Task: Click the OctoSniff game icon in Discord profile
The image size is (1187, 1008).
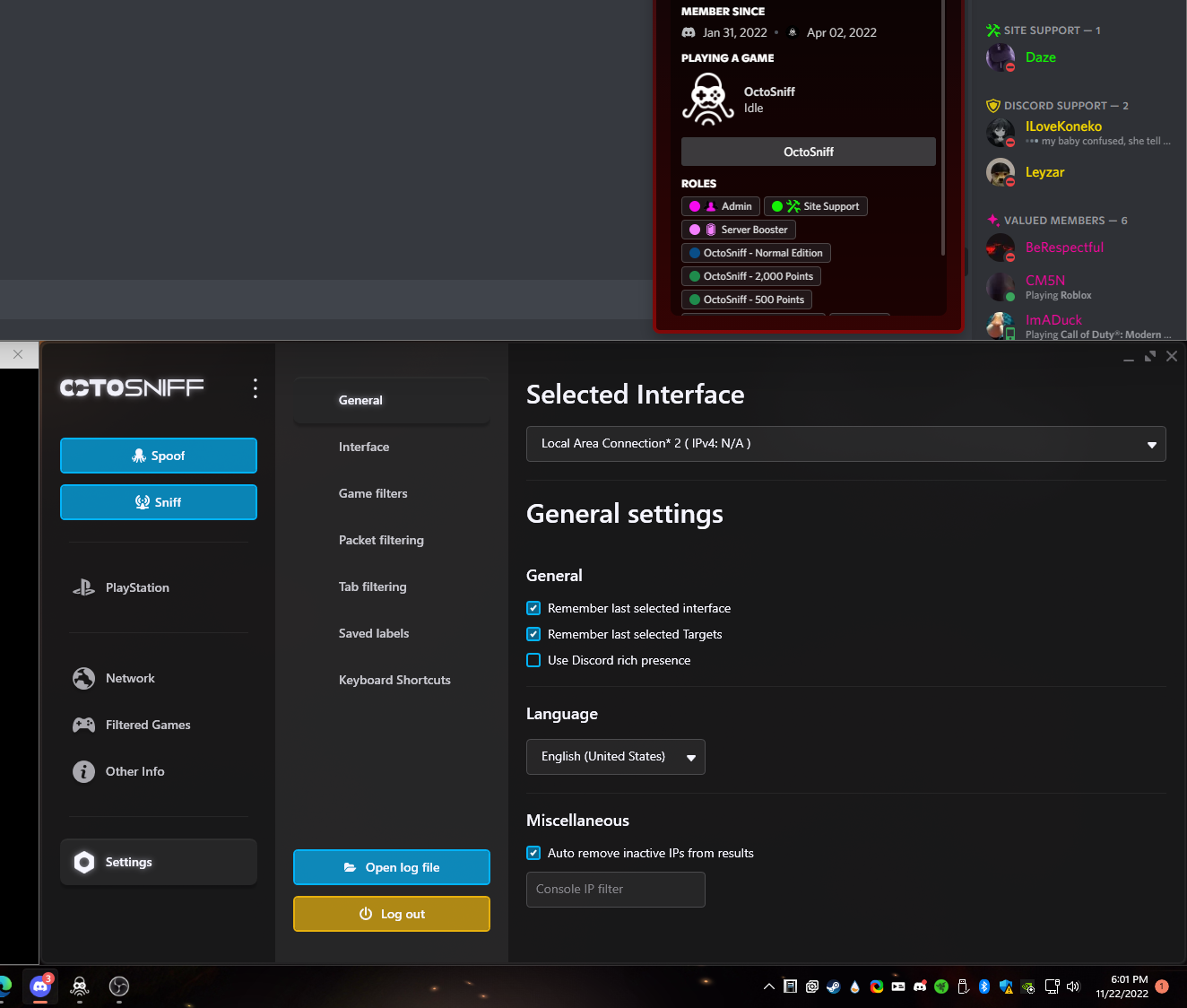Action: tap(708, 100)
